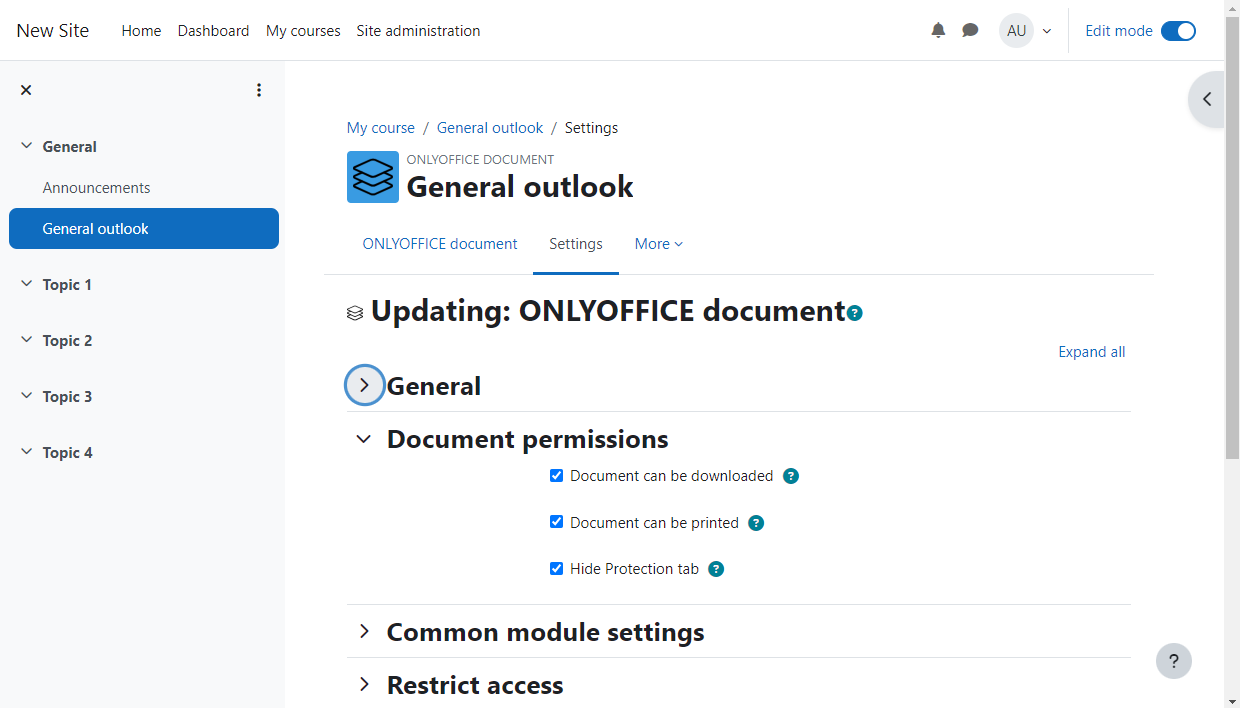The width and height of the screenshot is (1240, 708).
Task: Collapse the Document permissions section
Action: (363, 439)
